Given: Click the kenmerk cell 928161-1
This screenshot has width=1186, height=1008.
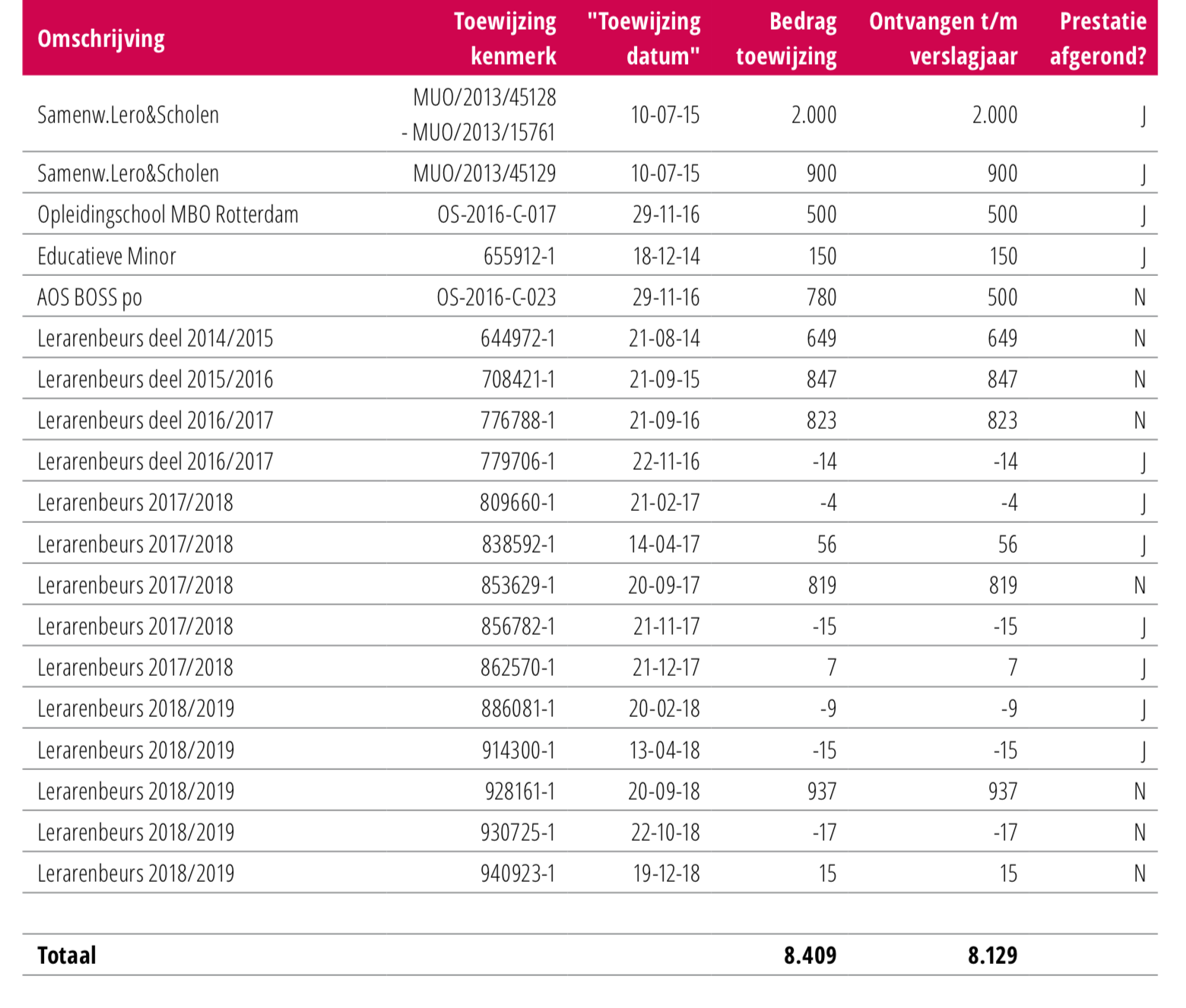Looking at the screenshot, I should pos(520,791).
